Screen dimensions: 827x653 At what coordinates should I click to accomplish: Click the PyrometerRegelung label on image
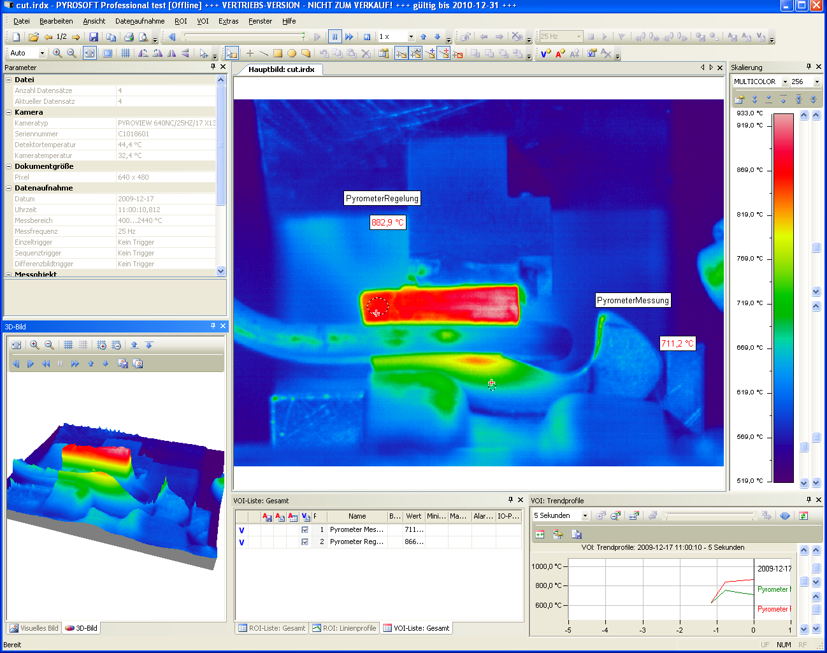click(x=382, y=198)
